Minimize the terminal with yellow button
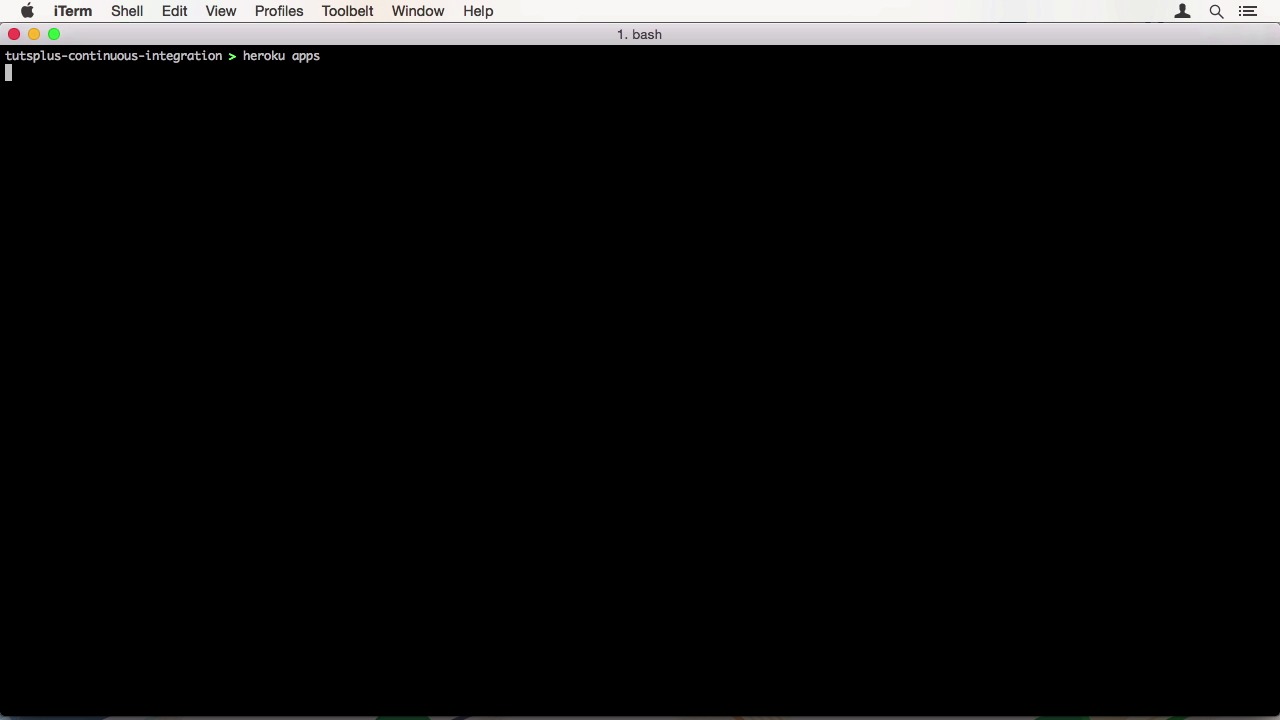1280x720 pixels. [x=34, y=34]
